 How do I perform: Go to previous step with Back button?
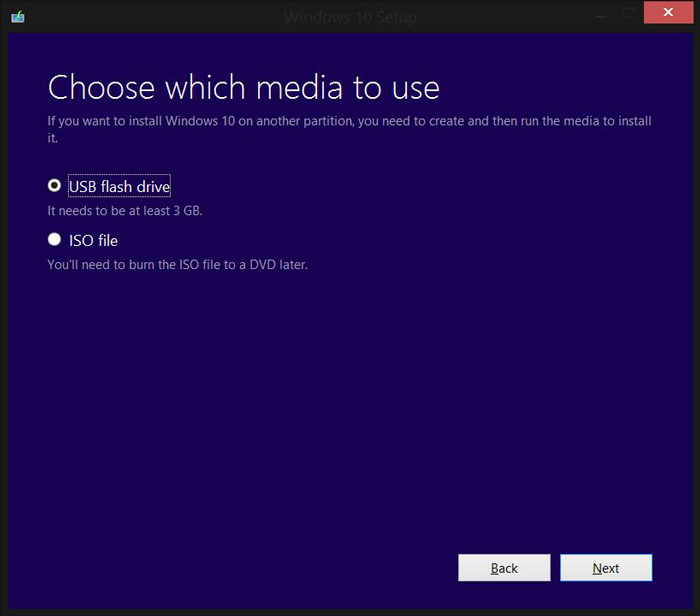point(504,568)
